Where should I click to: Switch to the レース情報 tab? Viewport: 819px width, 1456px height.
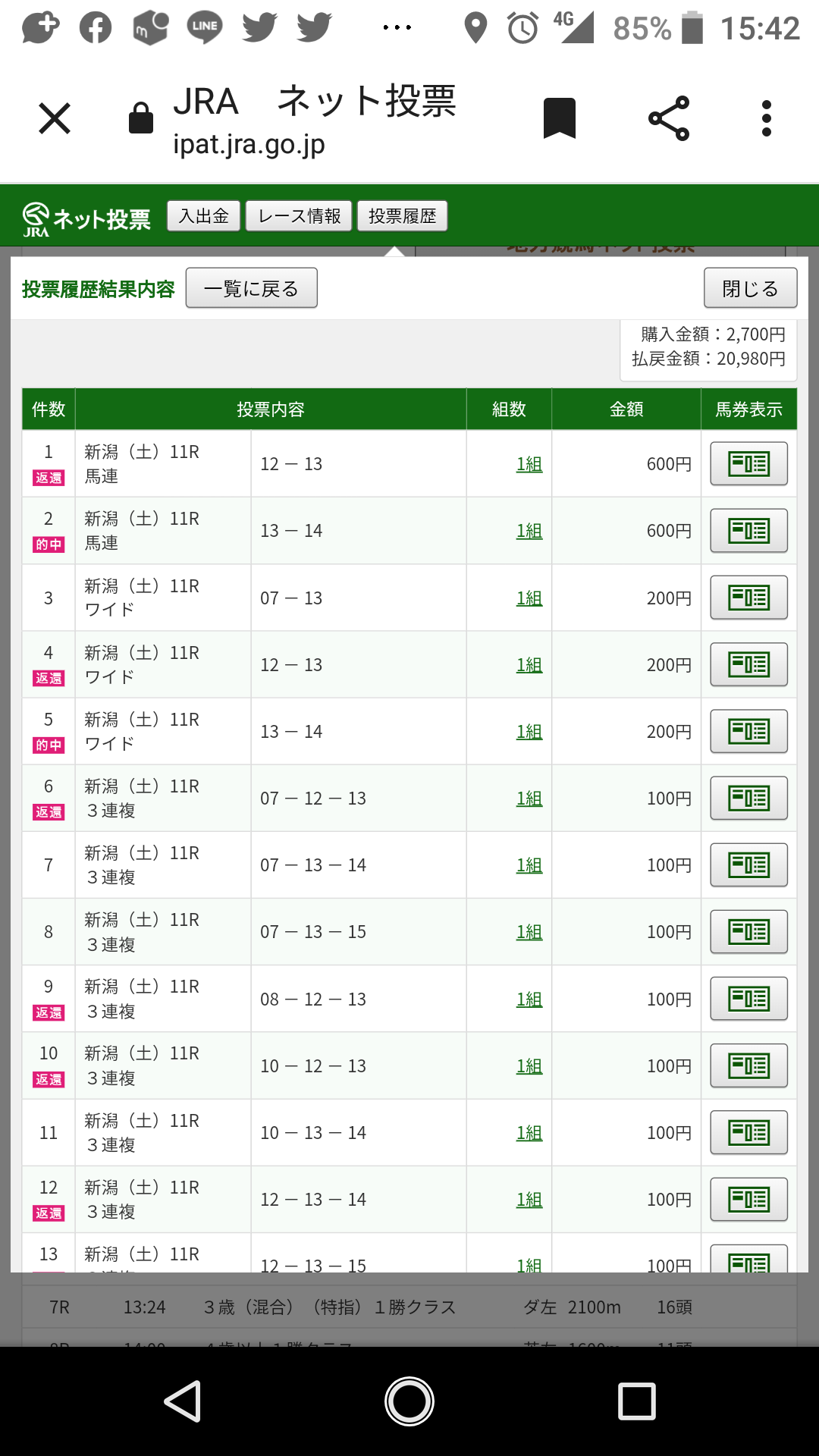click(299, 216)
